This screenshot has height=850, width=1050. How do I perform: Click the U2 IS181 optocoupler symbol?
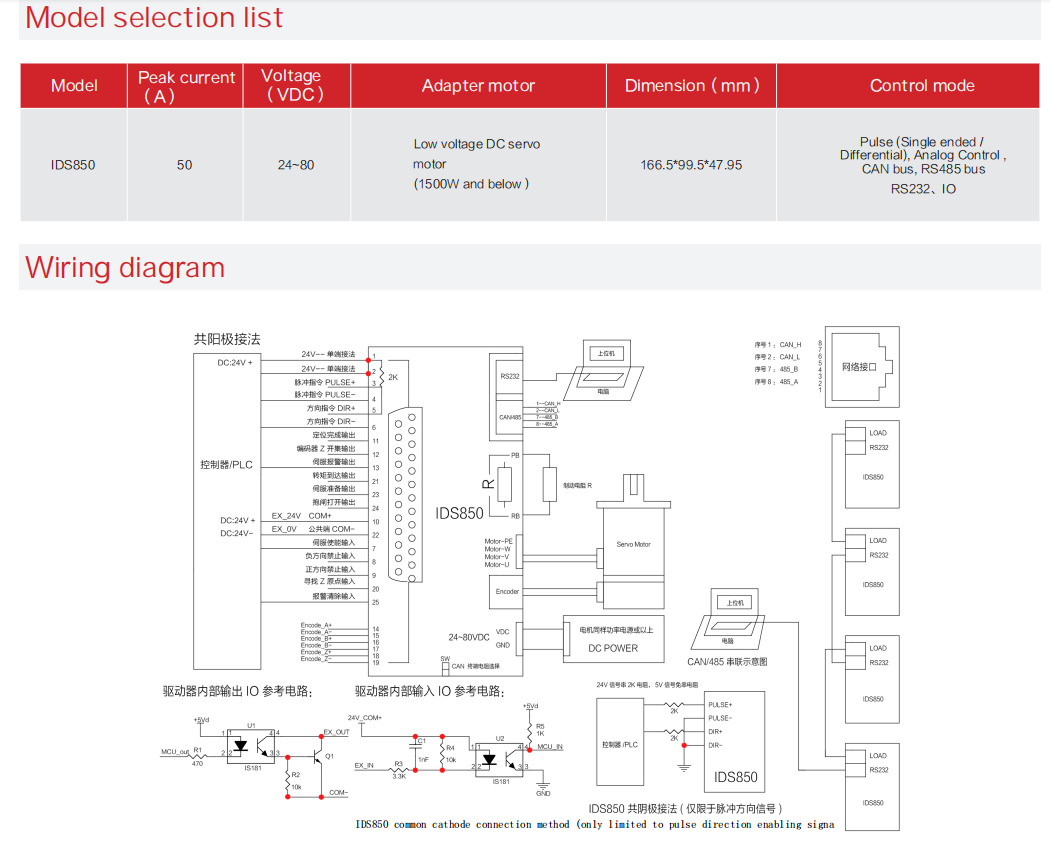pyautogui.click(x=497, y=758)
